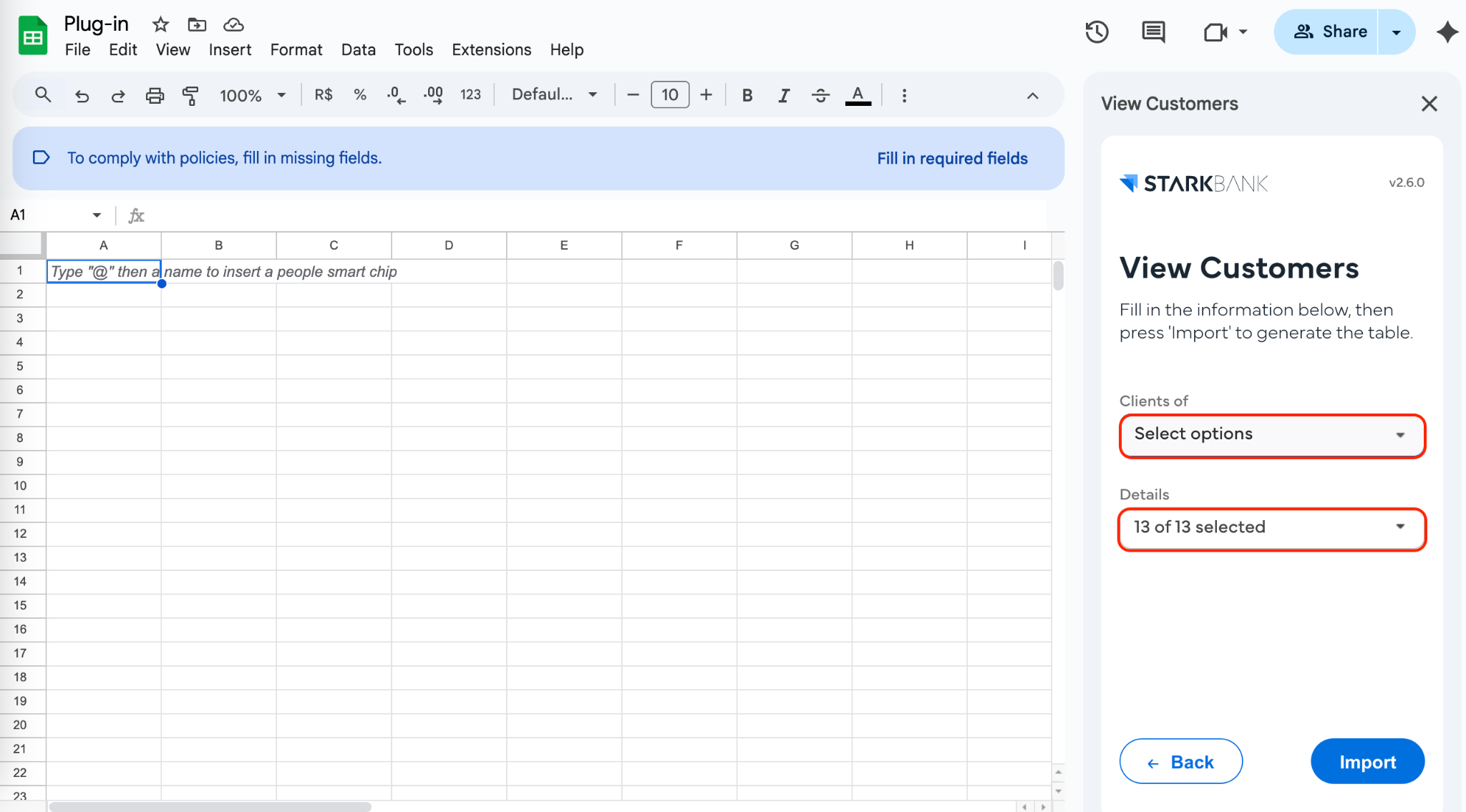Toggle italic formatting

point(784,95)
